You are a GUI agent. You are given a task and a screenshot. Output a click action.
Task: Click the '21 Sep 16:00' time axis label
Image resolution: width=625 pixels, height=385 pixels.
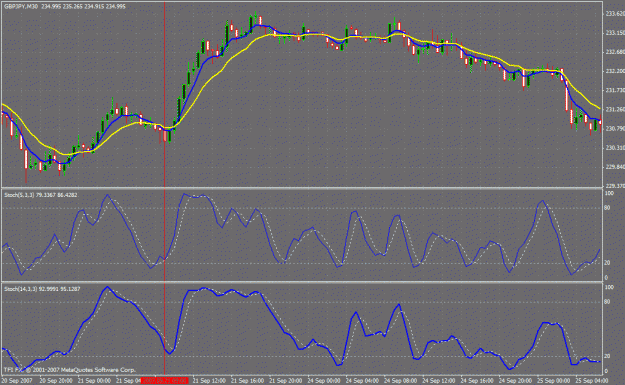click(x=247, y=381)
